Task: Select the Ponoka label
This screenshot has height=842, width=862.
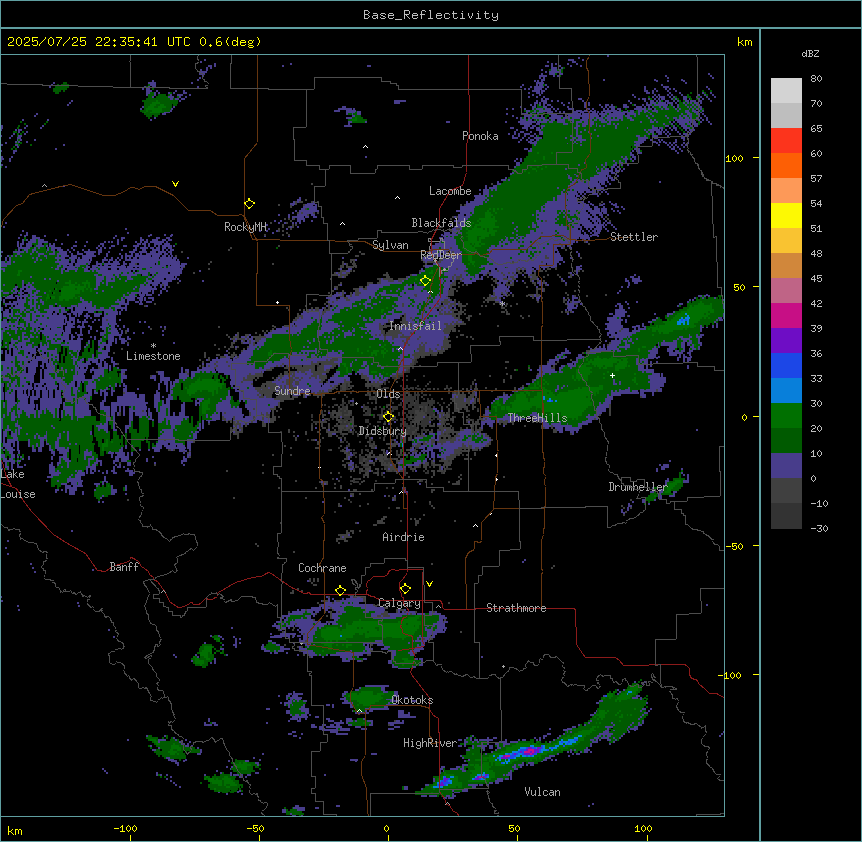Action: tap(480, 136)
